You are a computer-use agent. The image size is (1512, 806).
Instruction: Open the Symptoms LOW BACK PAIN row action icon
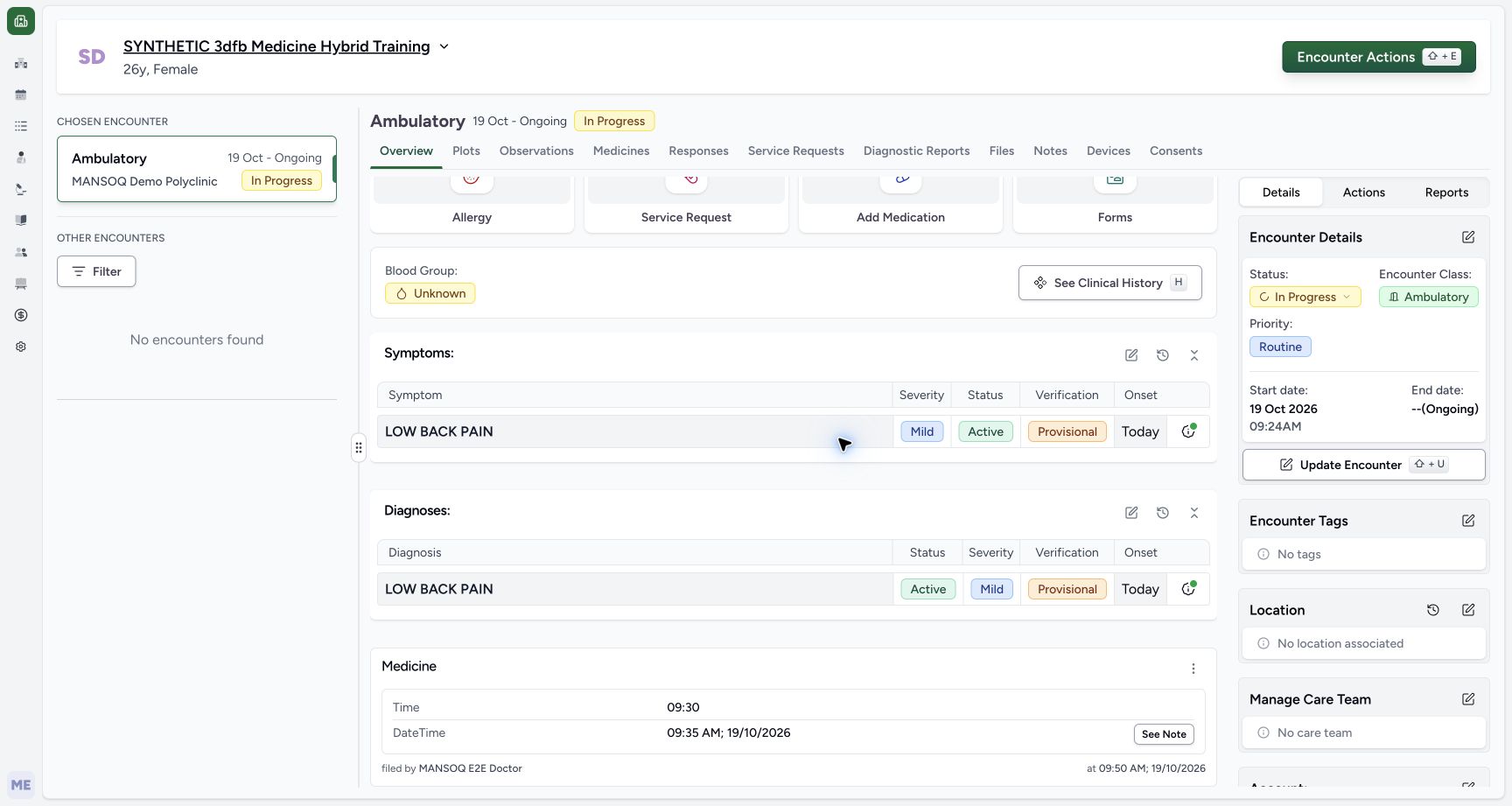pyautogui.click(x=1188, y=431)
